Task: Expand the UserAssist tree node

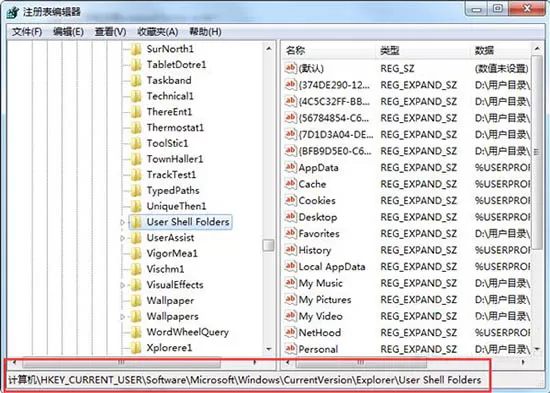Action: pos(122,238)
